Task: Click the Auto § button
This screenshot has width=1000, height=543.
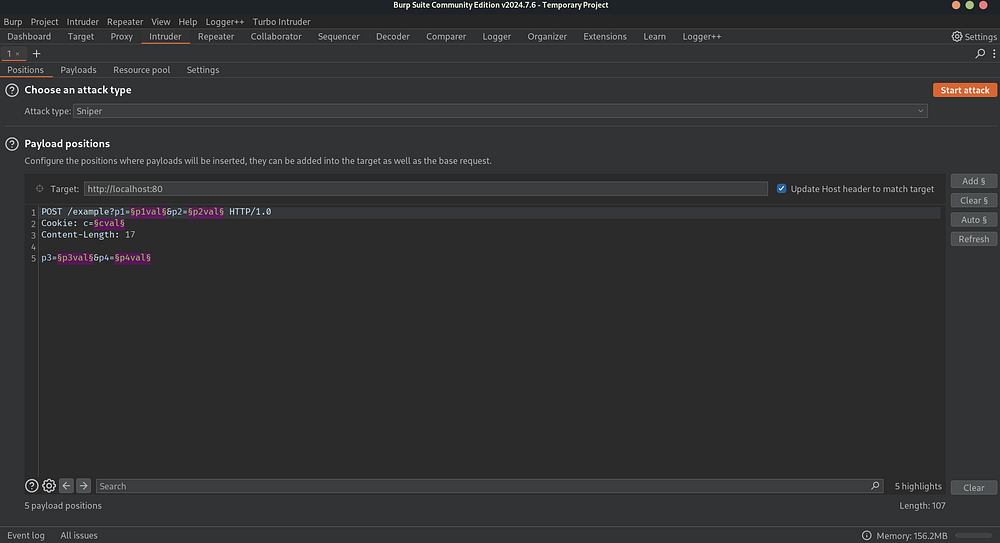Action: coord(974,219)
